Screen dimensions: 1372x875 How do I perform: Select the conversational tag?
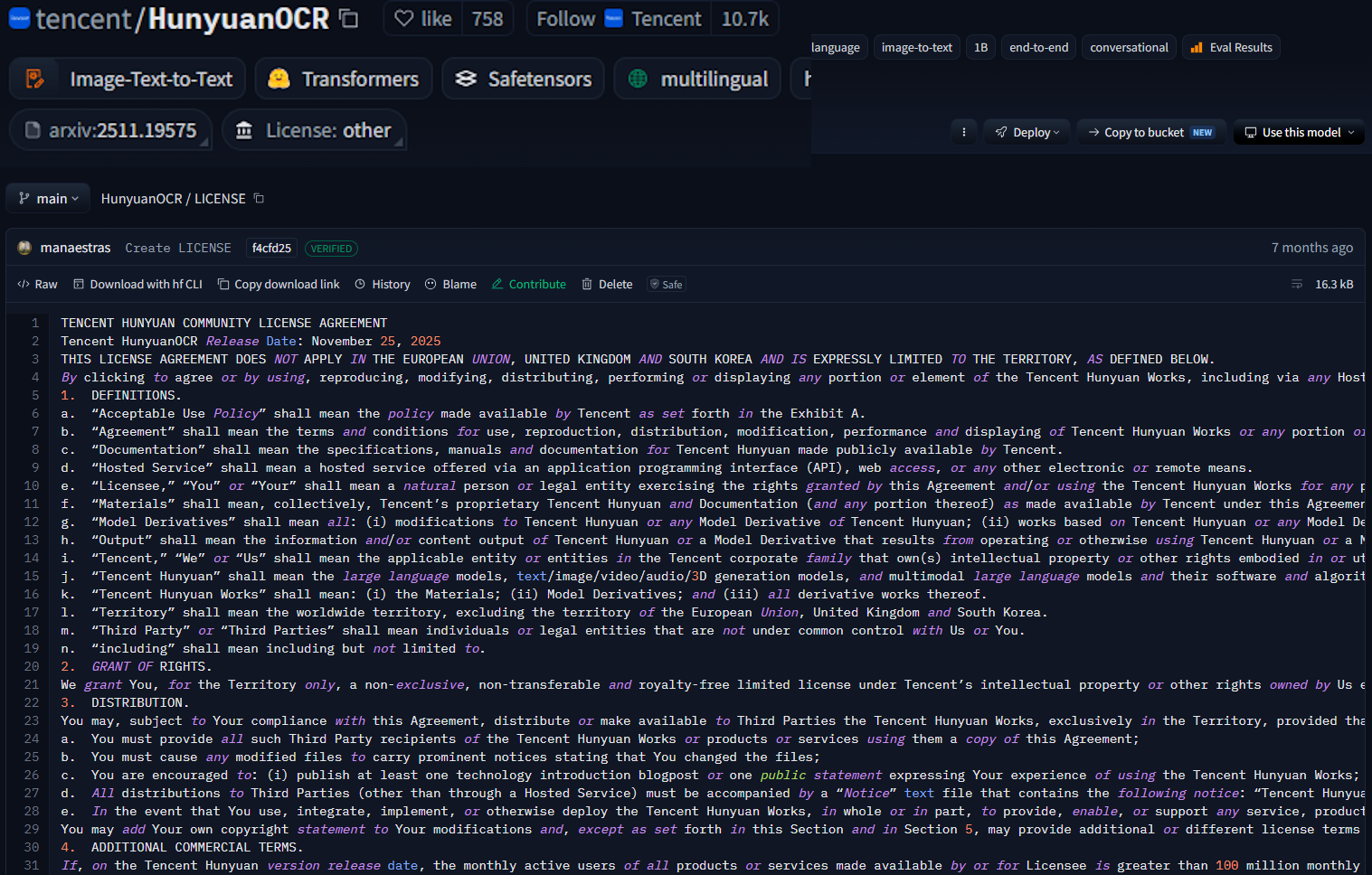click(1129, 47)
